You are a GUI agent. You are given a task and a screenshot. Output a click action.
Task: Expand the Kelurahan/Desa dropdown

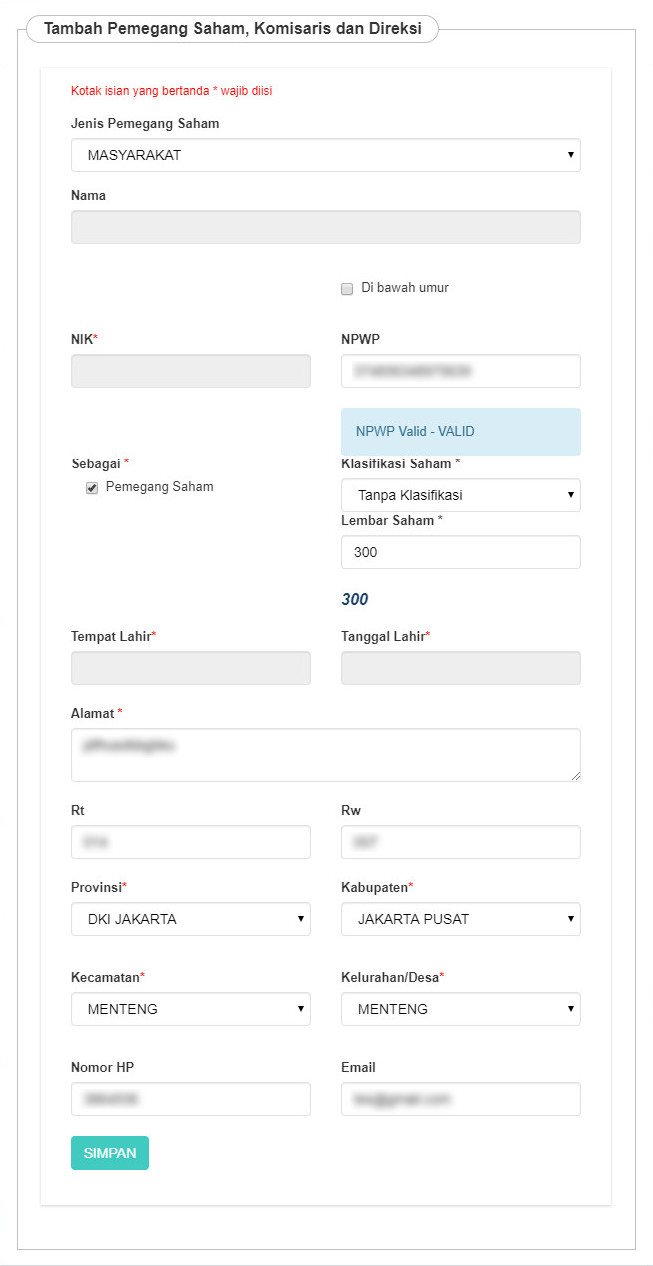(460, 1009)
